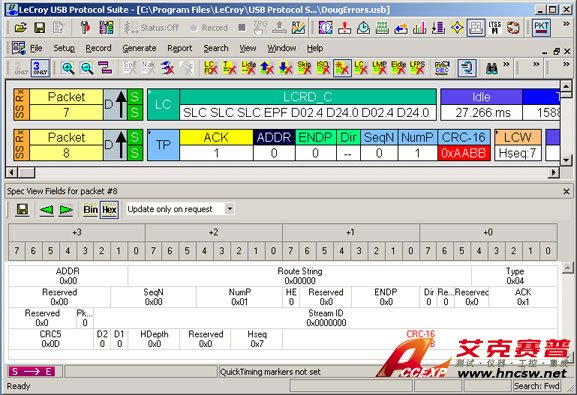Click the Zoom Out magnifier icon
Image resolution: width=577 pixels, height=395 pixels.
point(87,68)
